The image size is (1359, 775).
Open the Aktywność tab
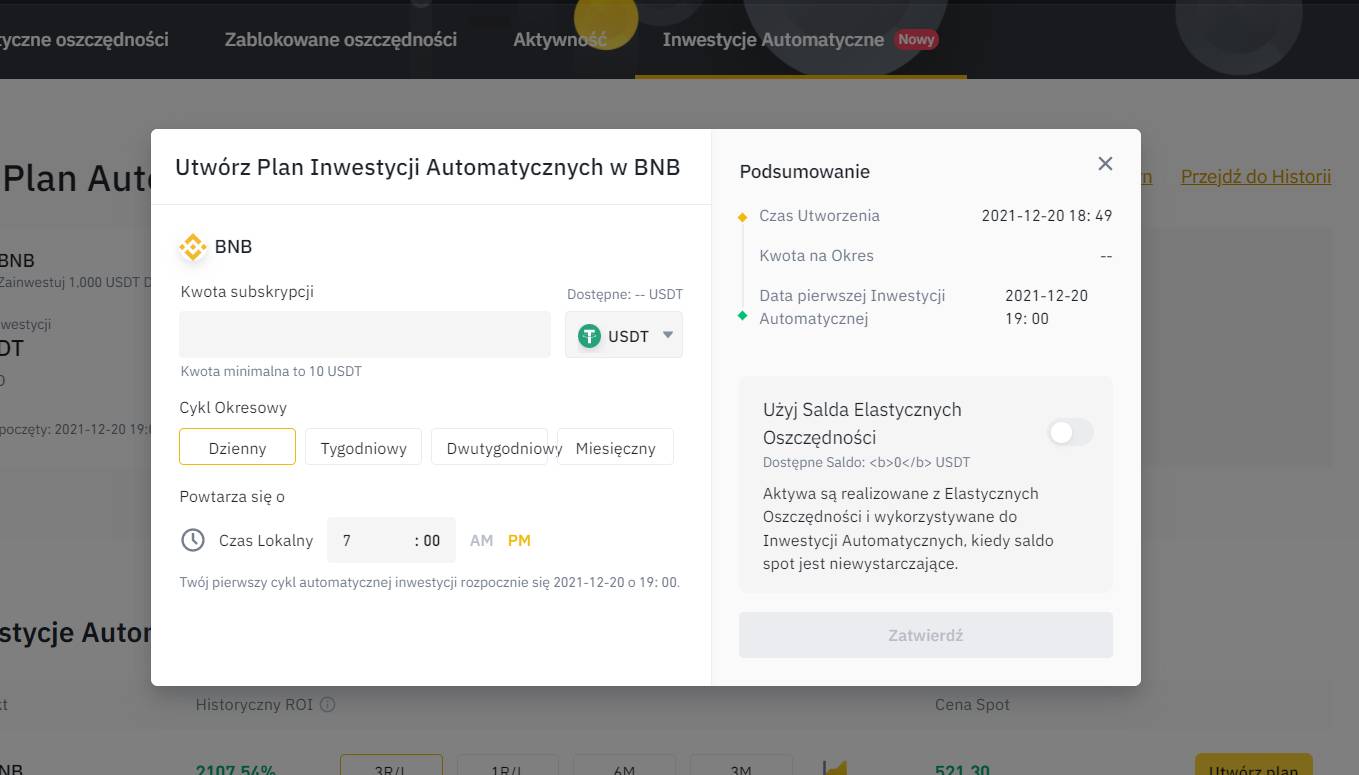click(x=559, y=40)
